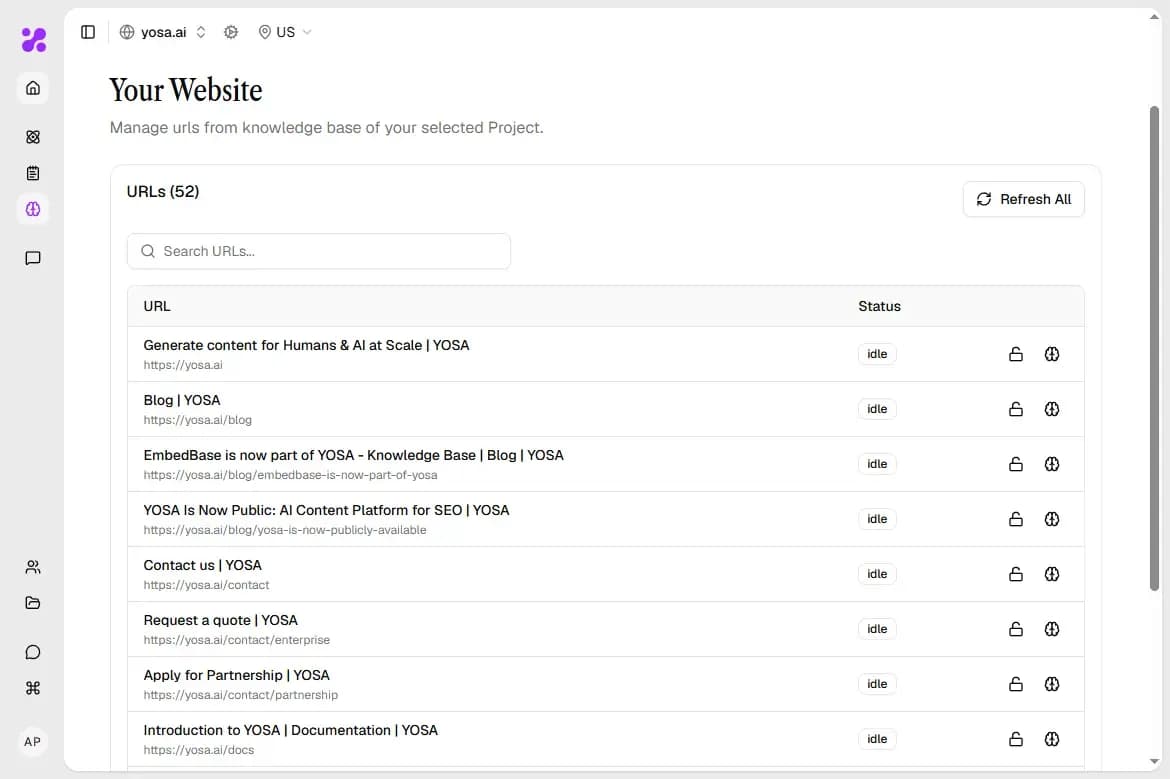Click idle status badge in Contact us row

click(x=877, y=574)
